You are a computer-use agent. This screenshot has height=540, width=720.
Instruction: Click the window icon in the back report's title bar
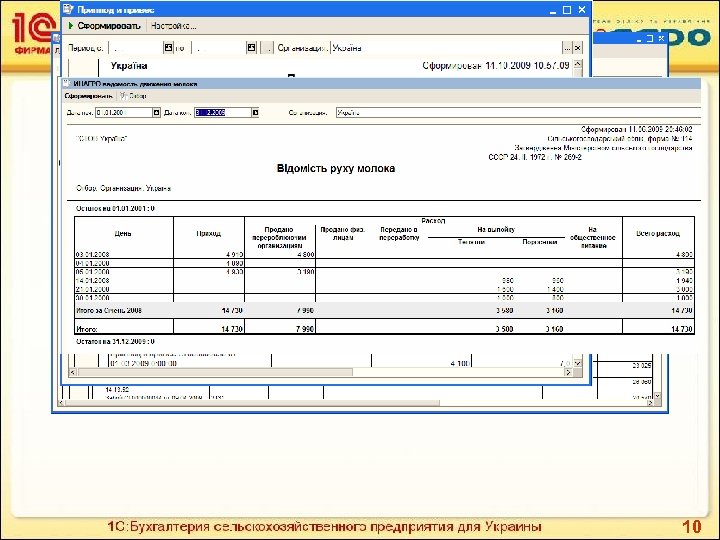point(69,9)
